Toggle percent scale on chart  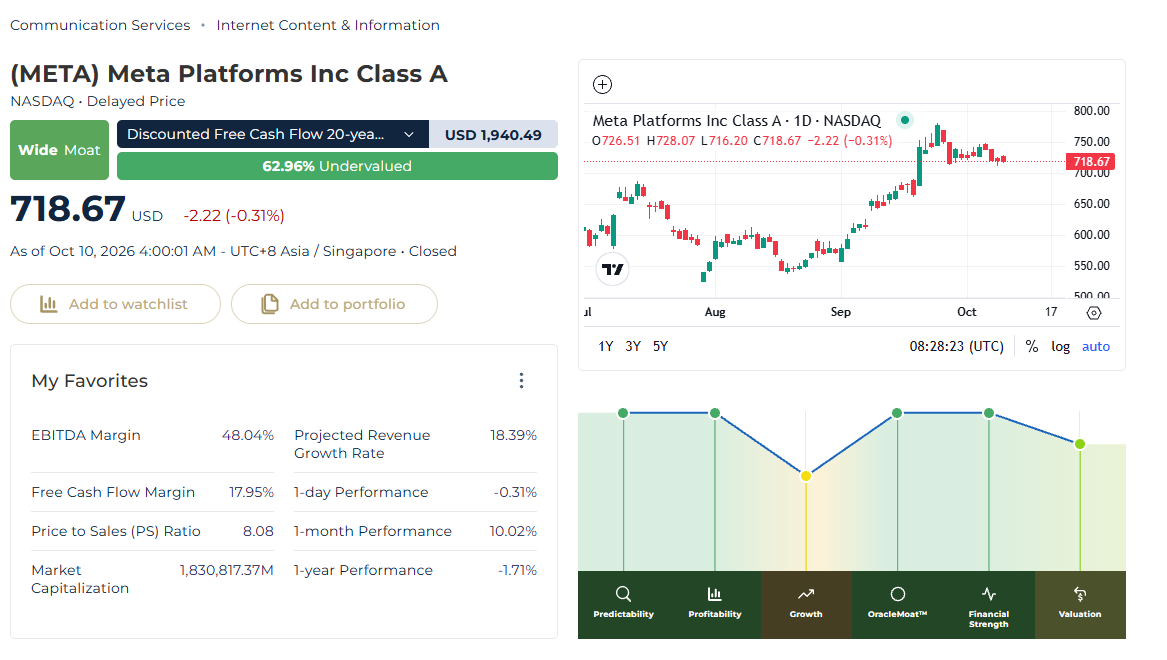point(1032,346)
